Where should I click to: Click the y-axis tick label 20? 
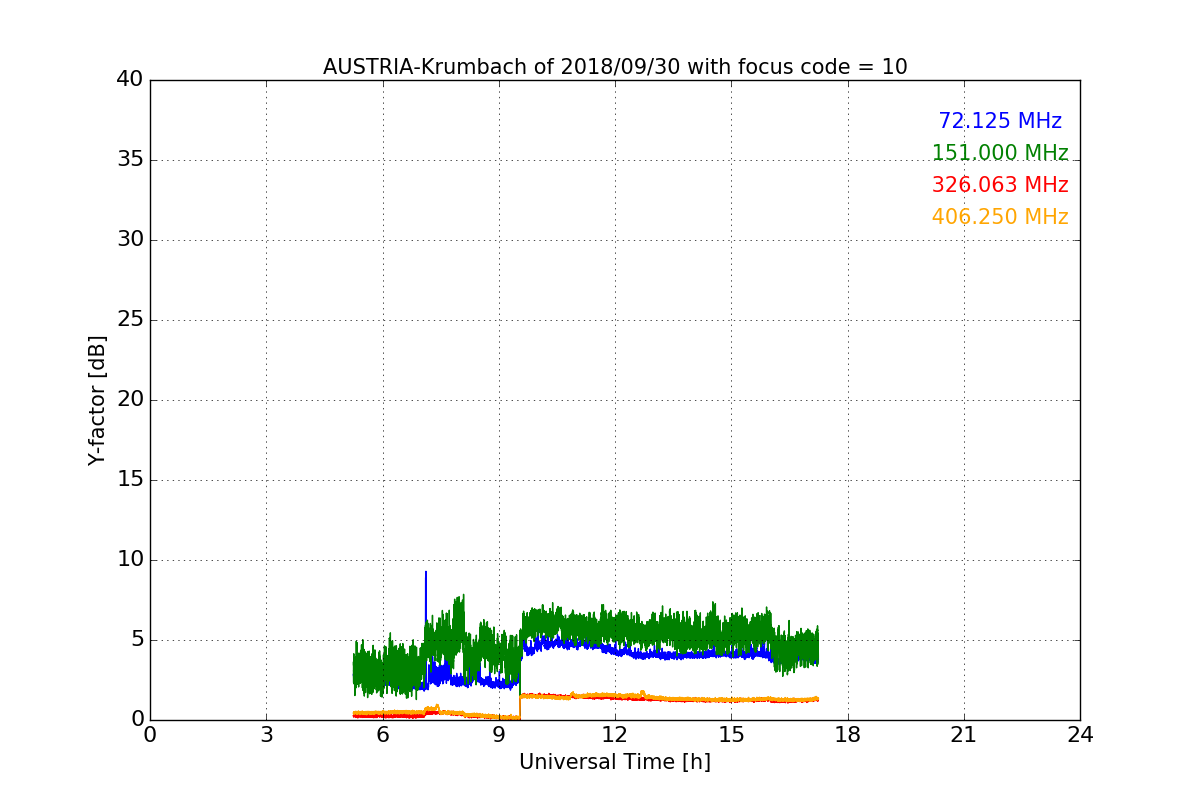tap(130, 400)
